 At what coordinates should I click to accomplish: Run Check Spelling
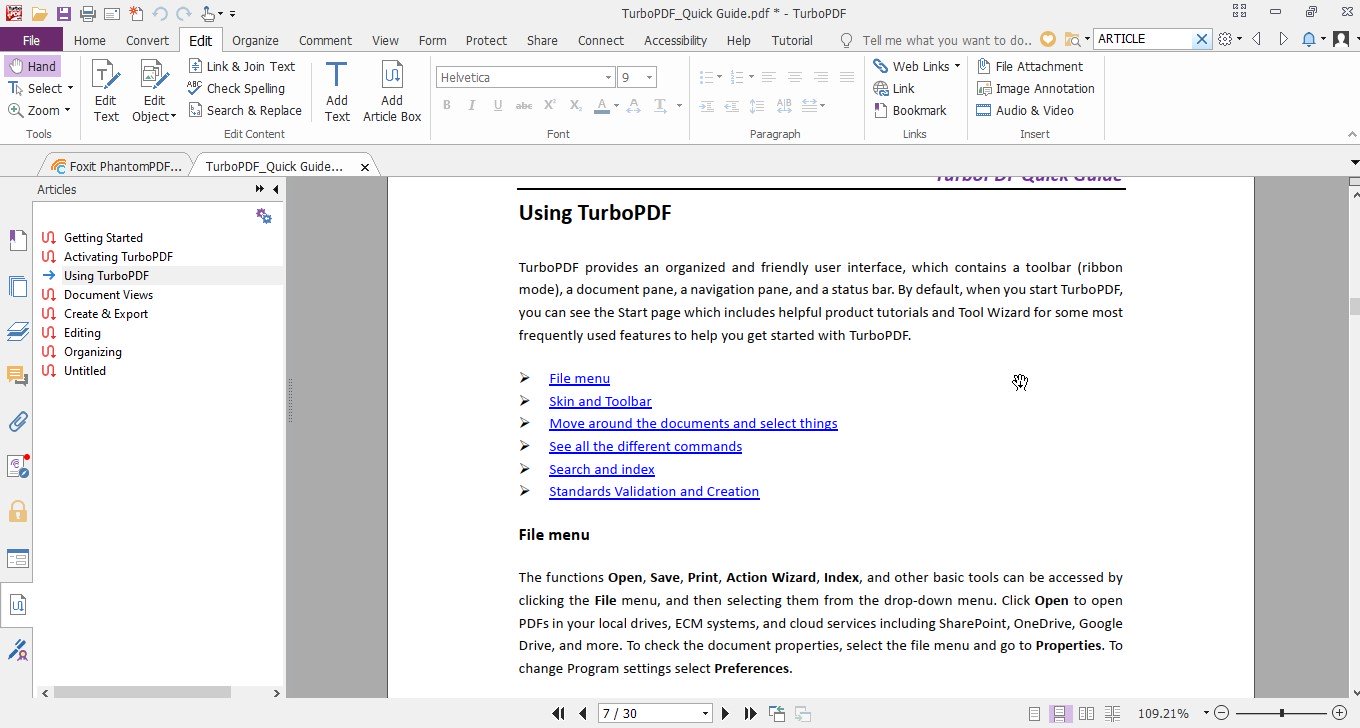pos(237,88)
